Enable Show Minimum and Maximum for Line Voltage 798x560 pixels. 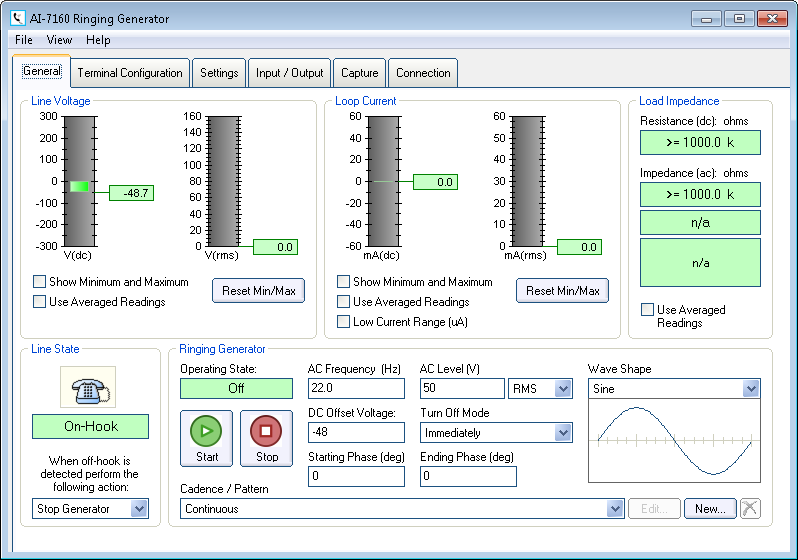40,282
